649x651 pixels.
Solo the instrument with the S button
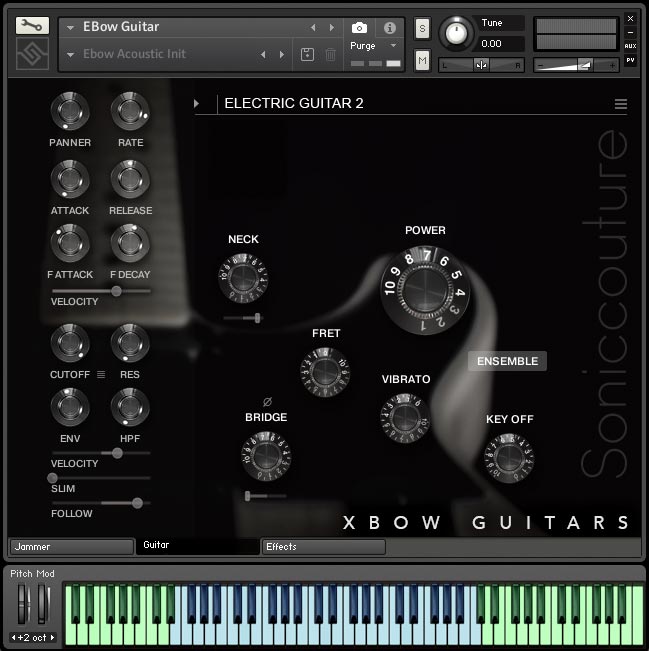(422, 28)
